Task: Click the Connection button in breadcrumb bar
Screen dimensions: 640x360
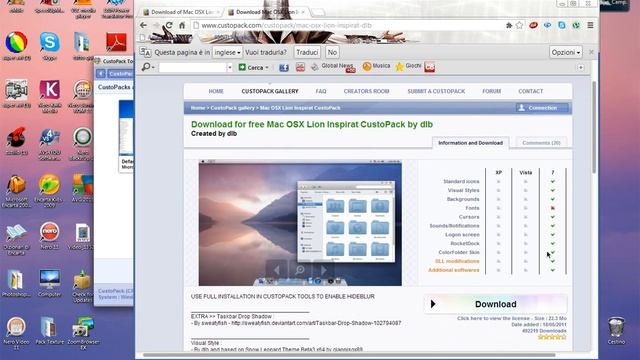Action: pos(542,108)
